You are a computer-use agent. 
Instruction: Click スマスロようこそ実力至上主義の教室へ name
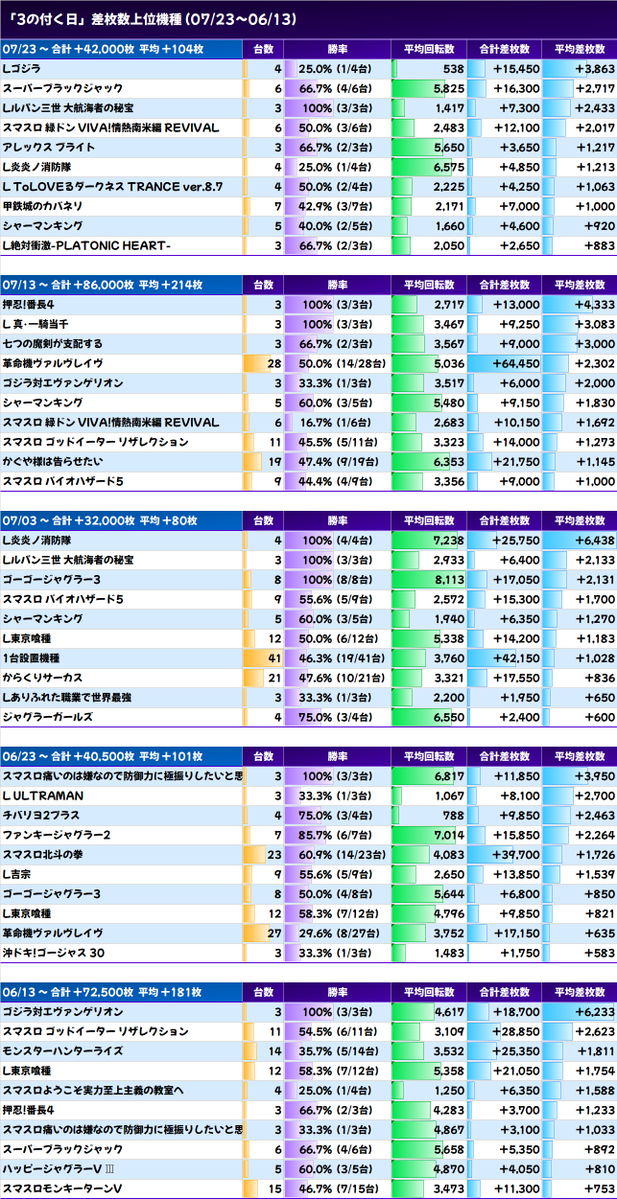click(x=93, y=1090)
